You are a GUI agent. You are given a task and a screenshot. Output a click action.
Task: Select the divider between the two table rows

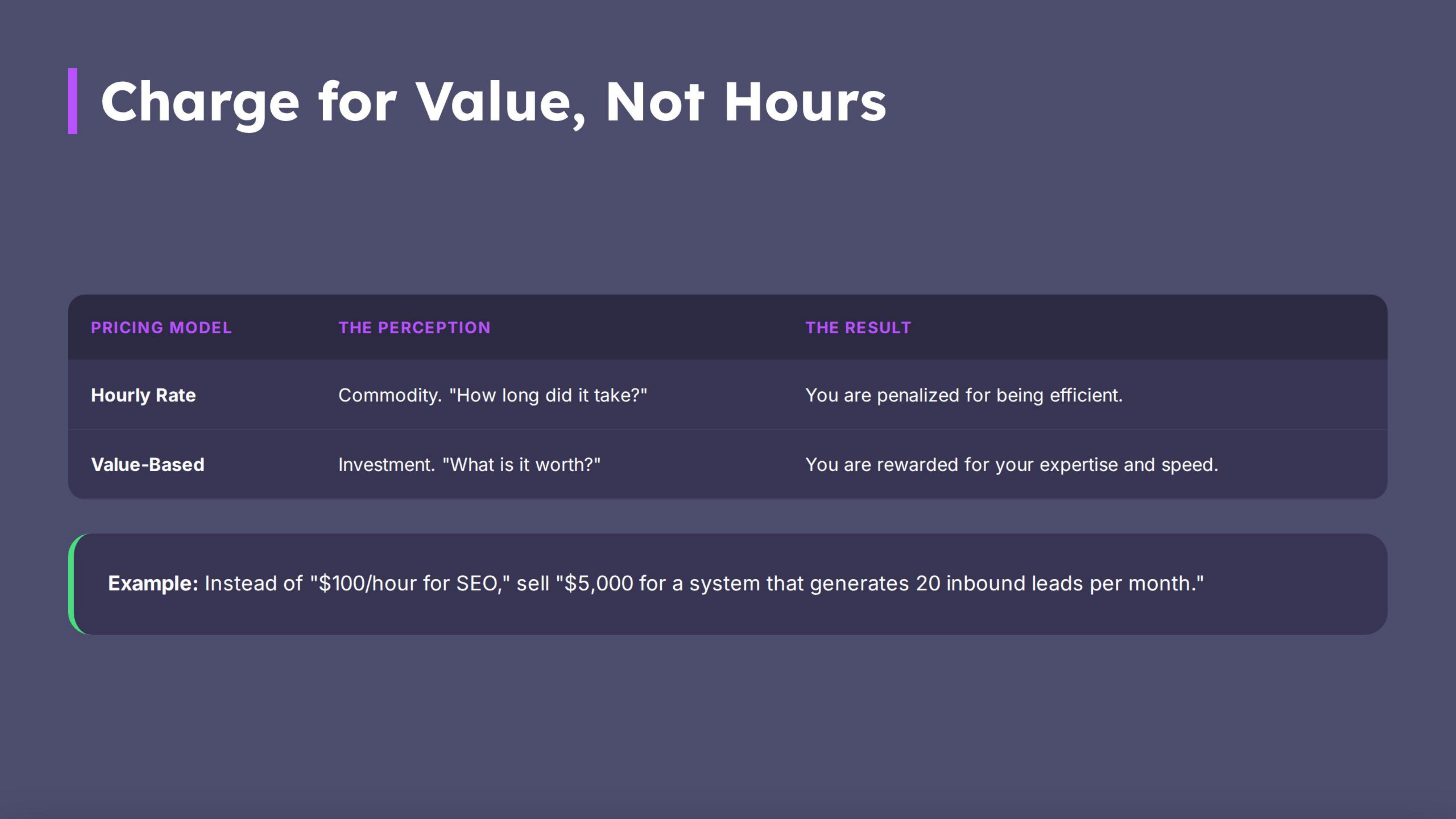point(728,429)
